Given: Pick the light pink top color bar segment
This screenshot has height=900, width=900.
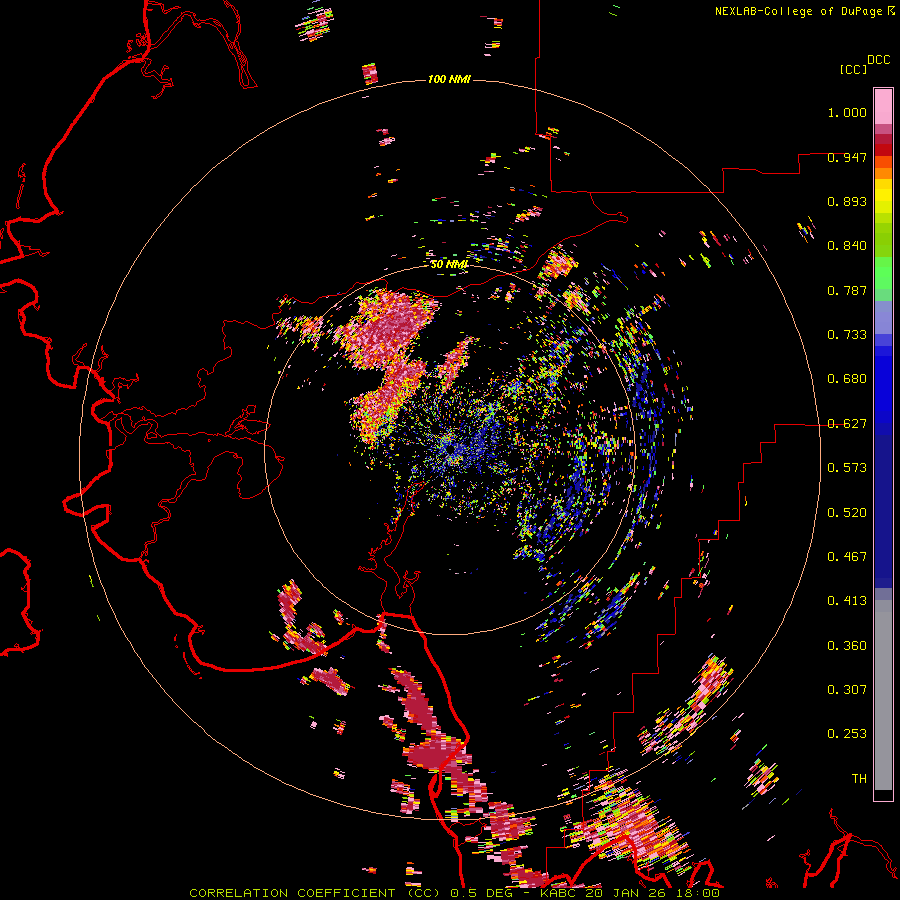Looking at the screenshot, I should pos(883,107).
